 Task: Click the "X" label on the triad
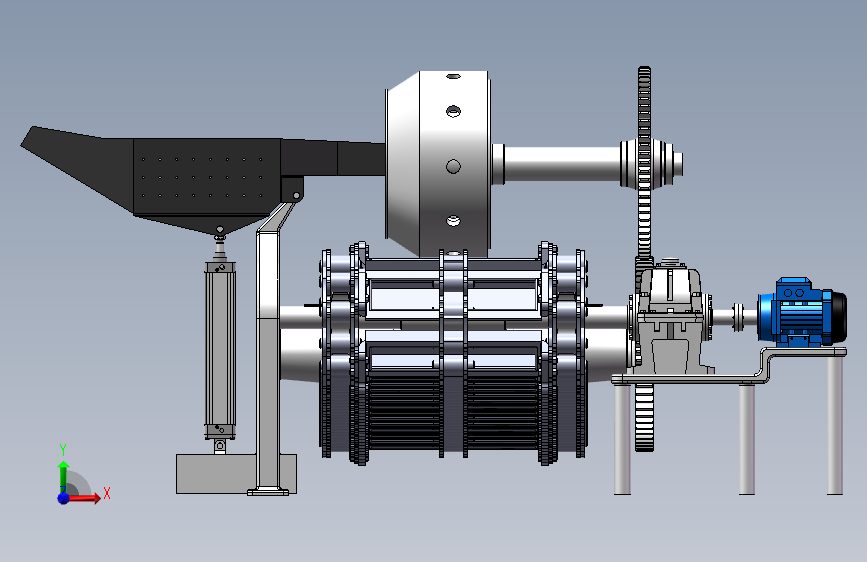tap(107, 493)
